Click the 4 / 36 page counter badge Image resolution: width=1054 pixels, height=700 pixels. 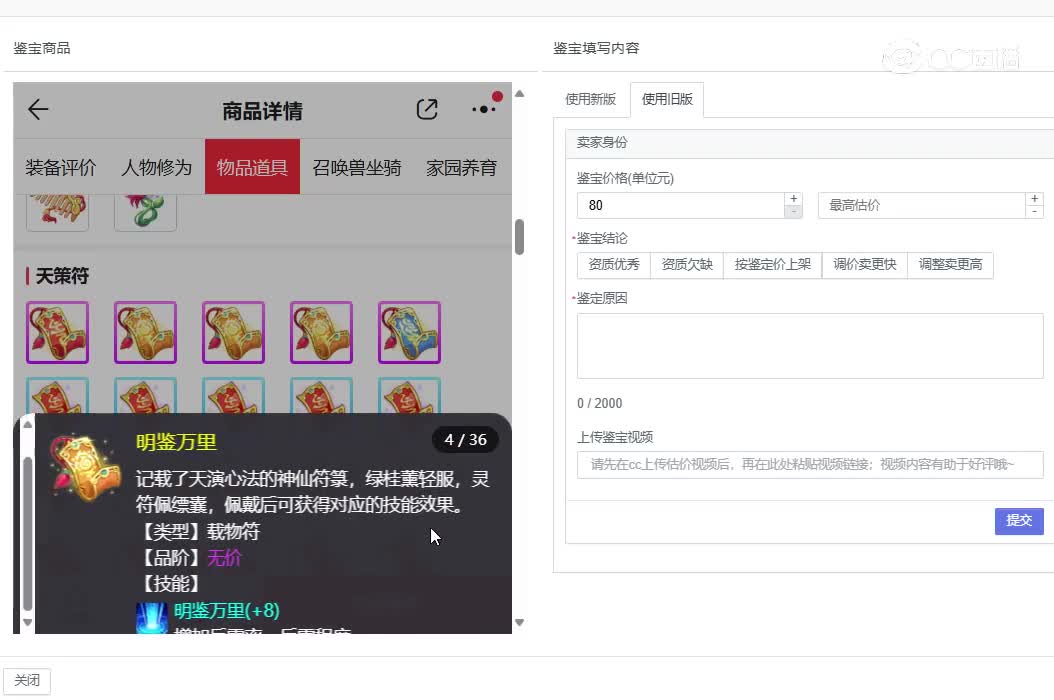465,440
